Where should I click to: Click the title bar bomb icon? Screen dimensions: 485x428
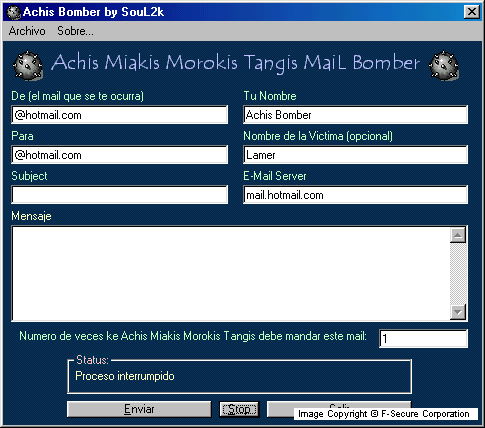[14, 12]
